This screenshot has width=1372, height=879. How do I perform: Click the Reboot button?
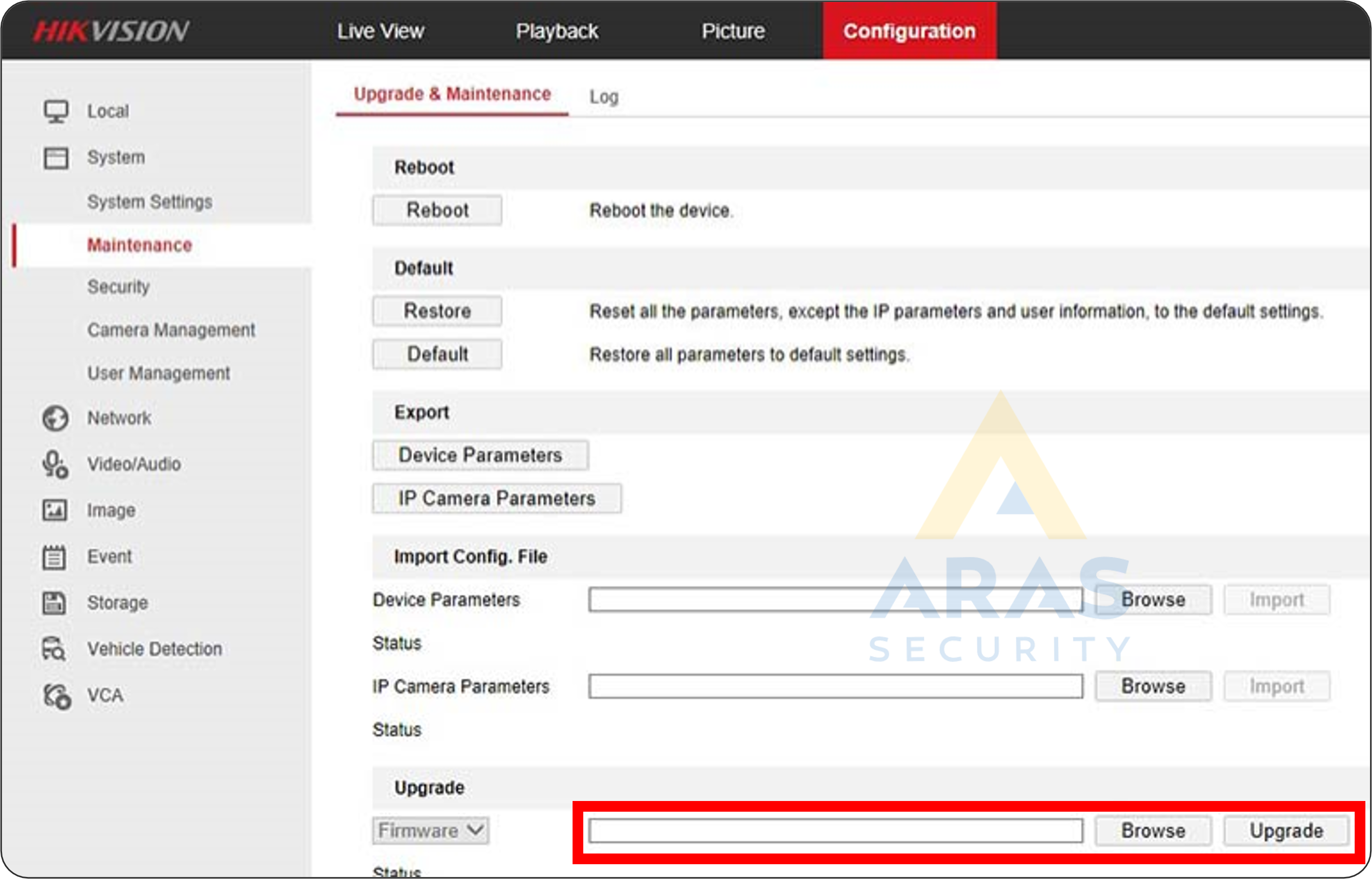click(437, 211)
